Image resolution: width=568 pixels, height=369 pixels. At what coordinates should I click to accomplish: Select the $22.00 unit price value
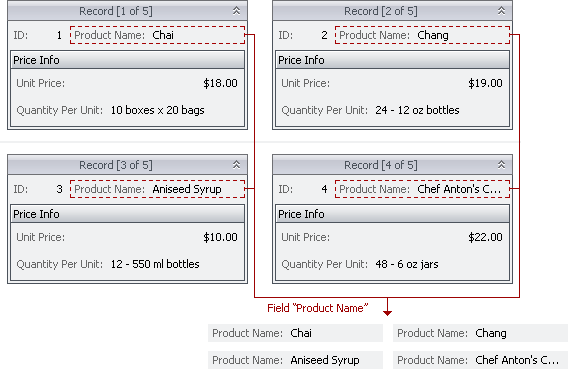pos(485,237)
